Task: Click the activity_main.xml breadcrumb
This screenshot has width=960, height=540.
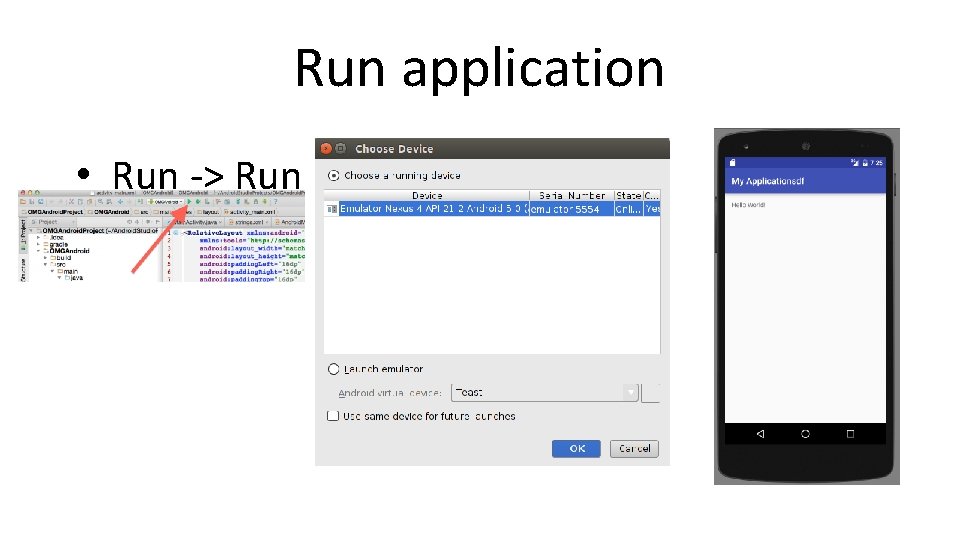Action: point(250,212)
